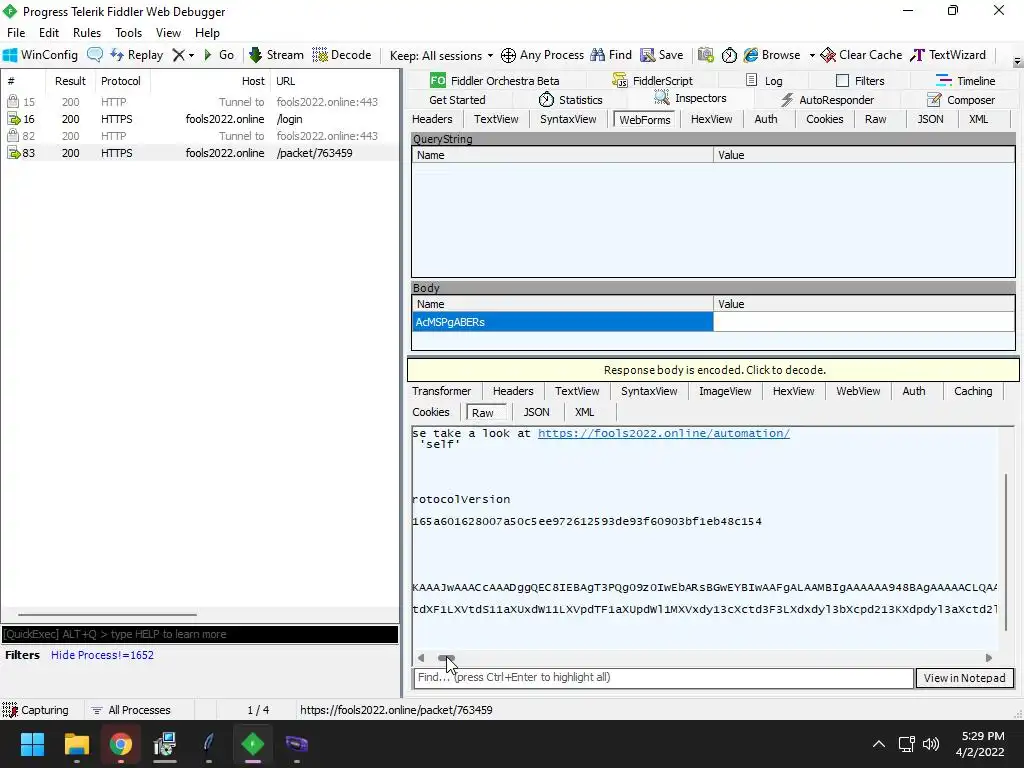Open the Edit menu
This screenshot has height=768, width=1024.
tap(49, 33)
